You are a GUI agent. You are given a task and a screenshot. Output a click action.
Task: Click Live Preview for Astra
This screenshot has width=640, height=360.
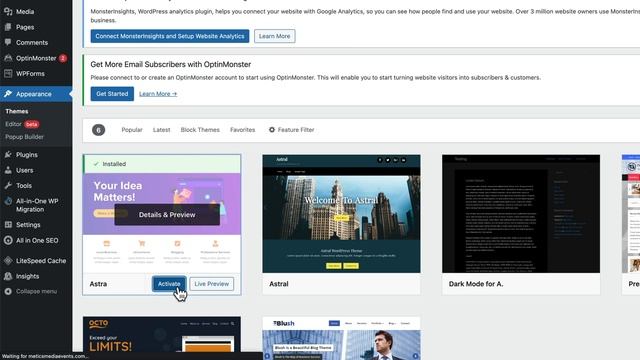211,284
